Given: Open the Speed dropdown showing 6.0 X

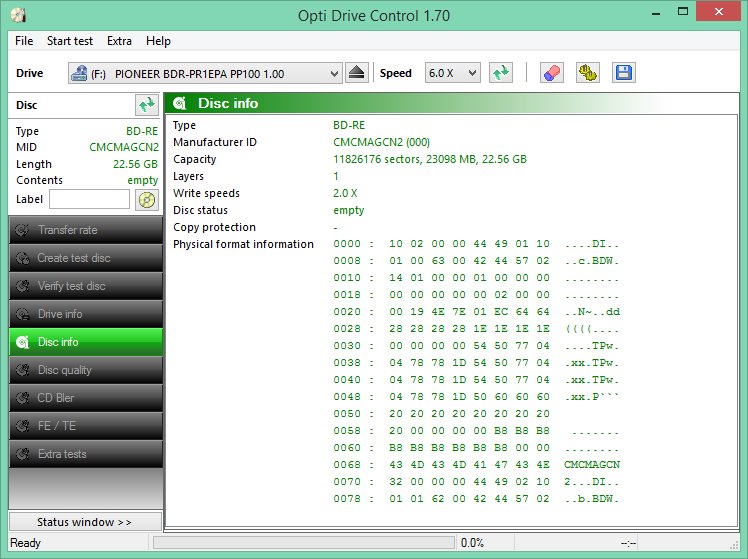Looking at the screenshot, I should (x=452, y=73).
